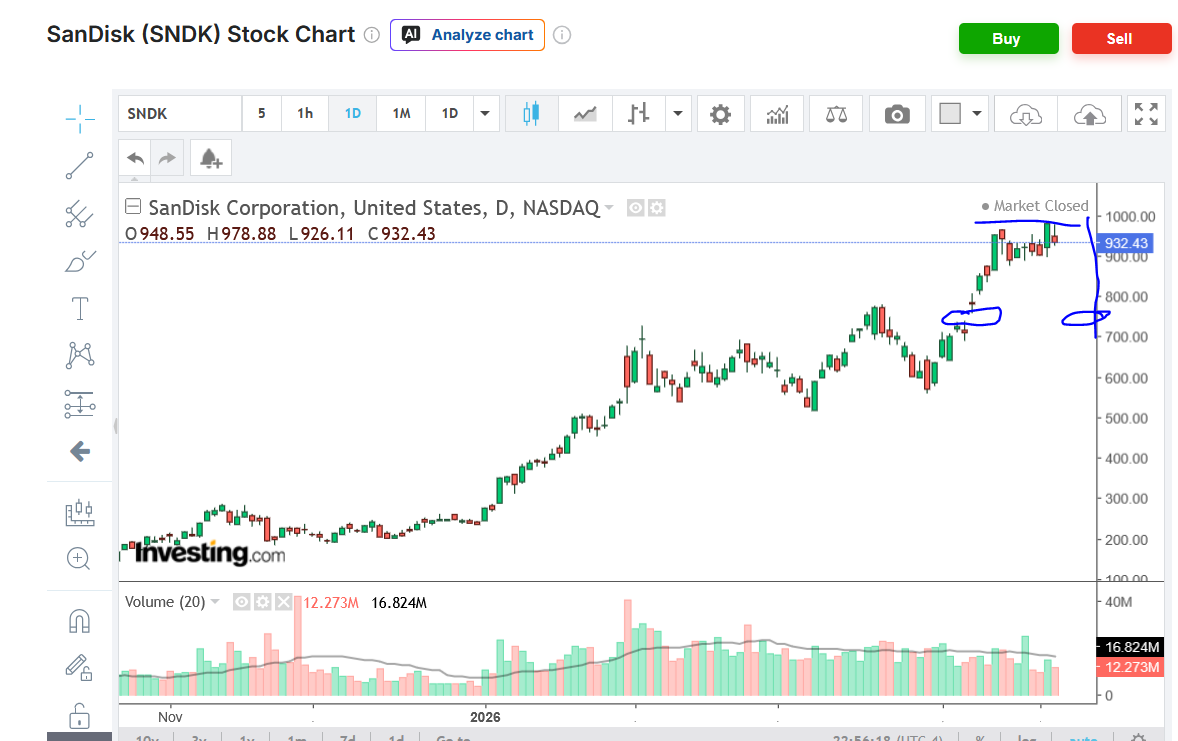Remove the Volume indicator with X
This screenshot has height=741, width=1178.
(283, 602)
